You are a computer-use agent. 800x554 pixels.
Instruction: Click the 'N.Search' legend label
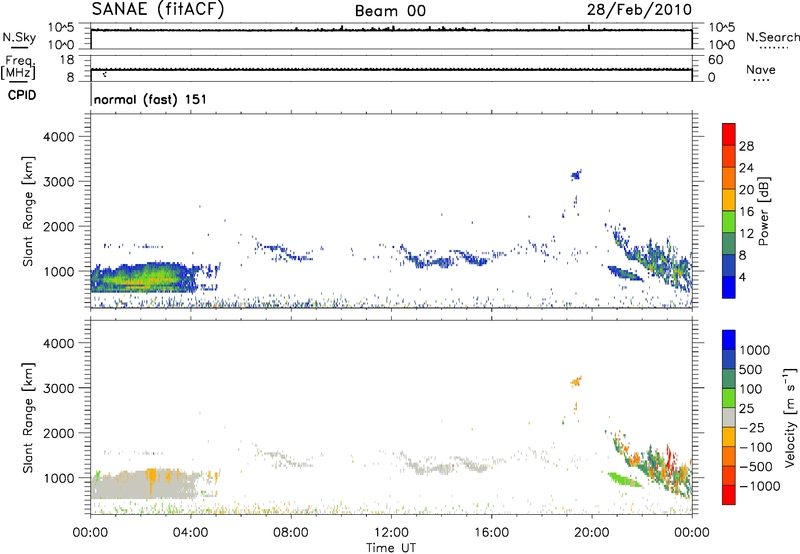click(x=772, y=37)
